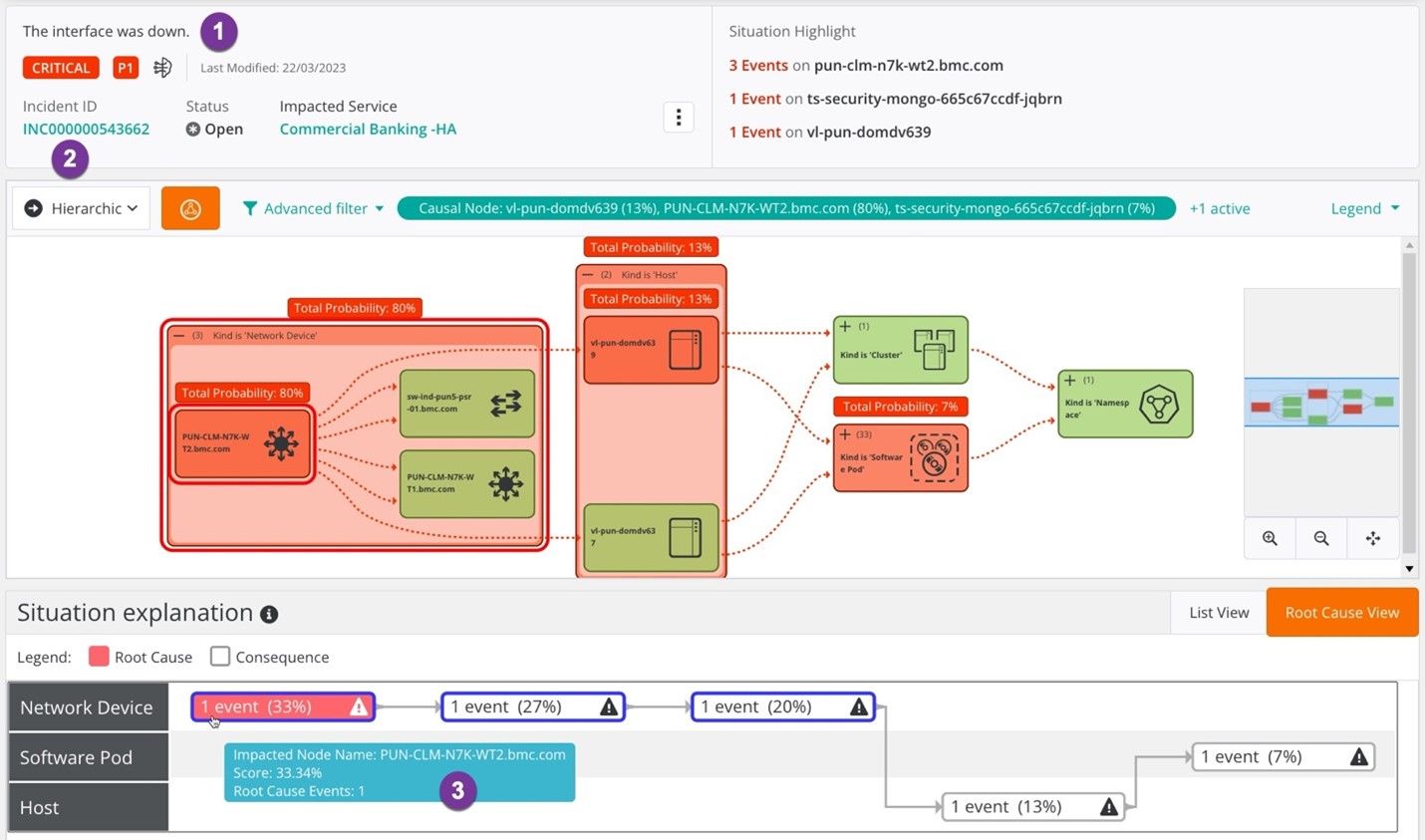Click warning icon on 1 event (20%)
Image resolution: width=1425 pixels, height=840 pixels.
tap(859, 707)
